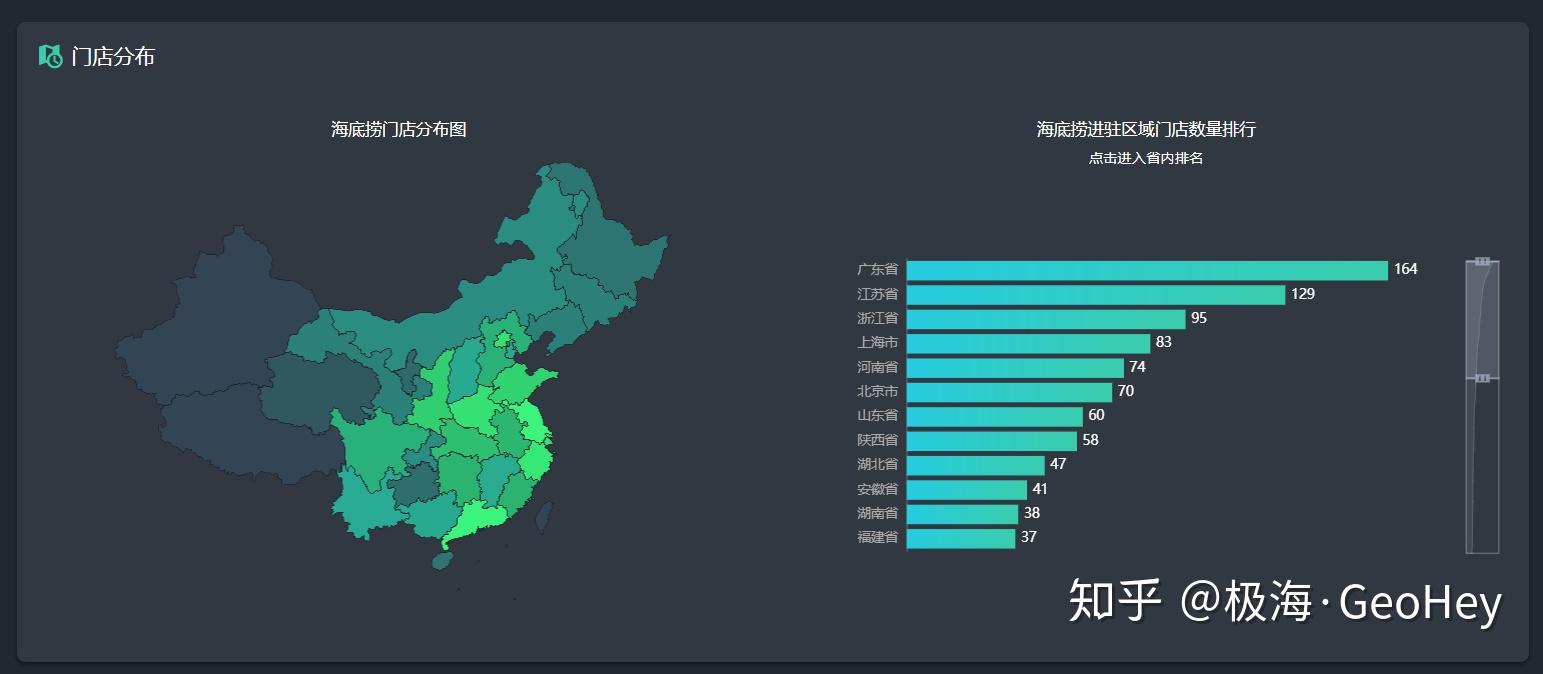Viewport: 1543px width, 674px height.
Task: Click the 门店分布 panel heading
Action: click(113, 57)
